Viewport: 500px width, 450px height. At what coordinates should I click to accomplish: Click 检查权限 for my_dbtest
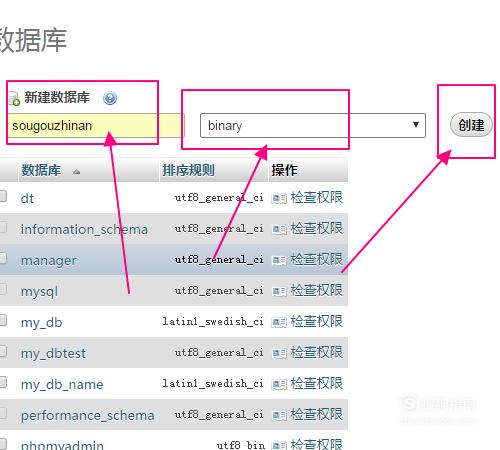pyautogui.click(x=316, y=352)
